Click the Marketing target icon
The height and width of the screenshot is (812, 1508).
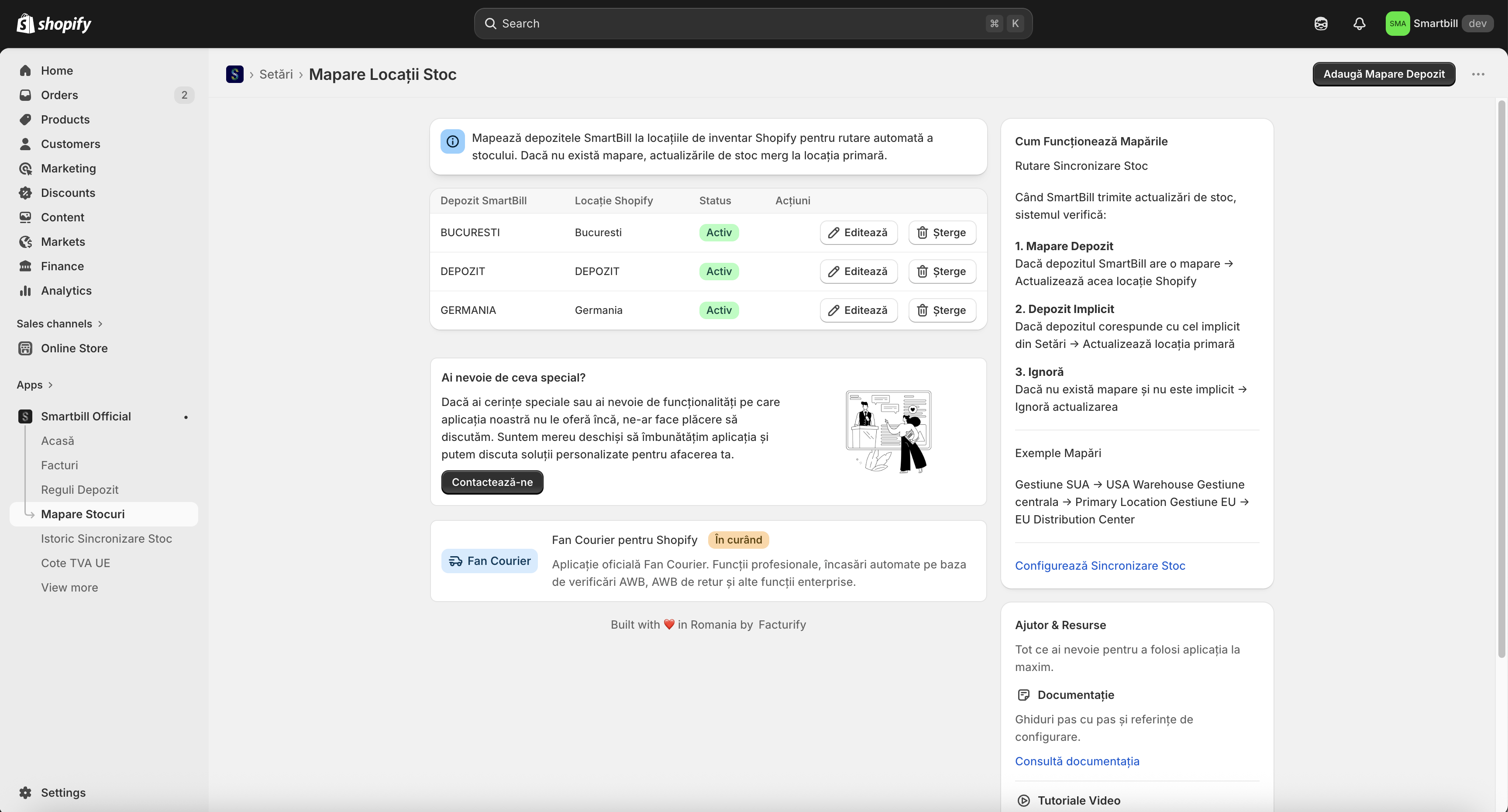pos(25,169)
